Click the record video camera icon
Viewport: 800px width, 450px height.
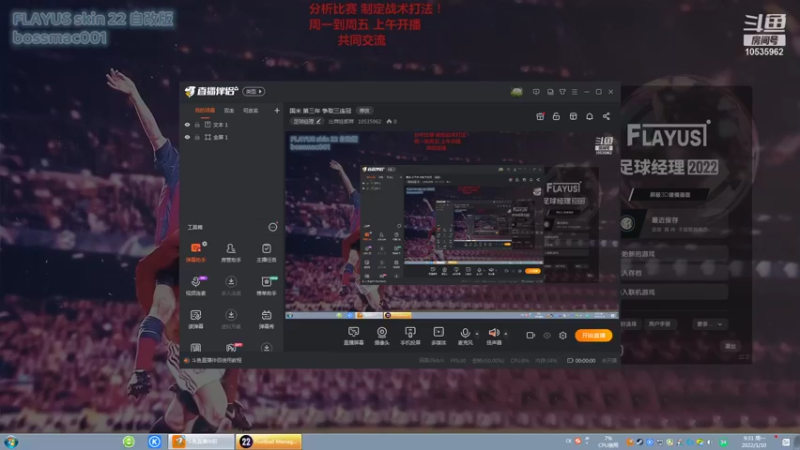coord(531,335)
